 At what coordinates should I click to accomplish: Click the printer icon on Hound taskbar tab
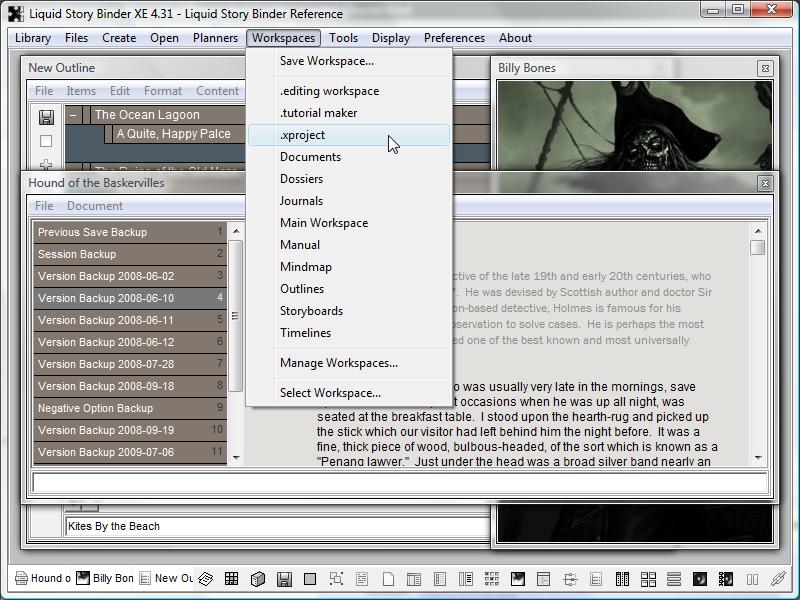[21, 578]
